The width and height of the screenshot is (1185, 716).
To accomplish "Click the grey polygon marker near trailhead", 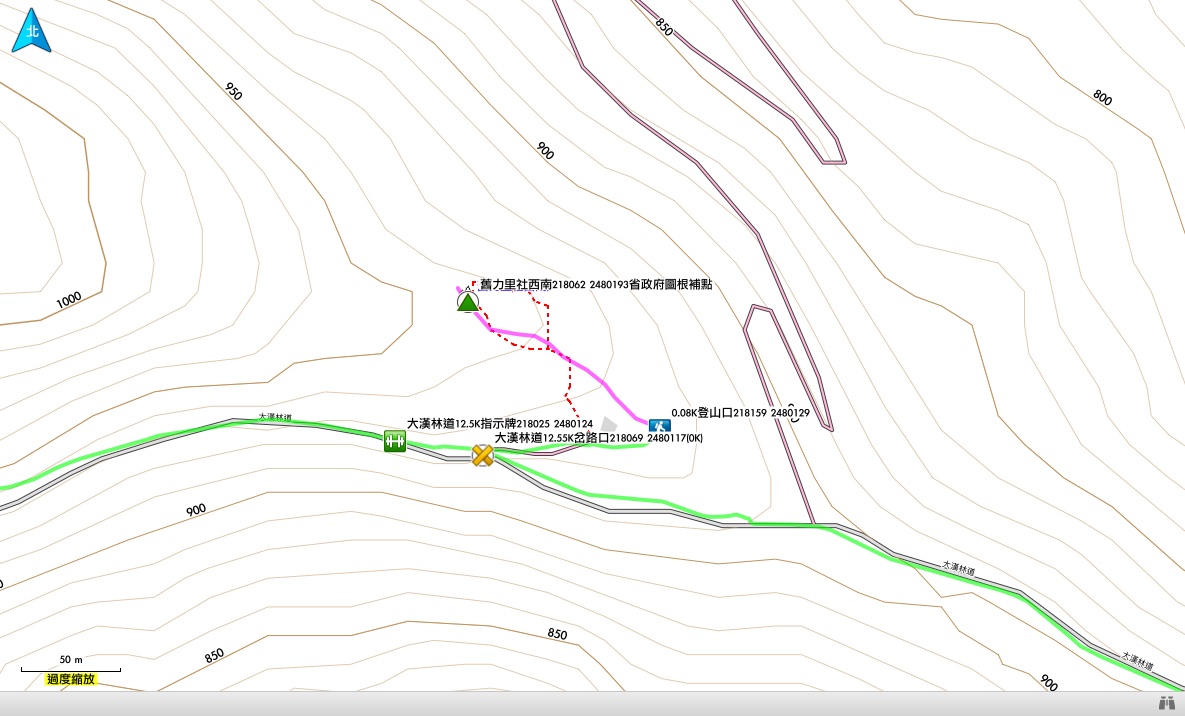I will tap(608, 425).
